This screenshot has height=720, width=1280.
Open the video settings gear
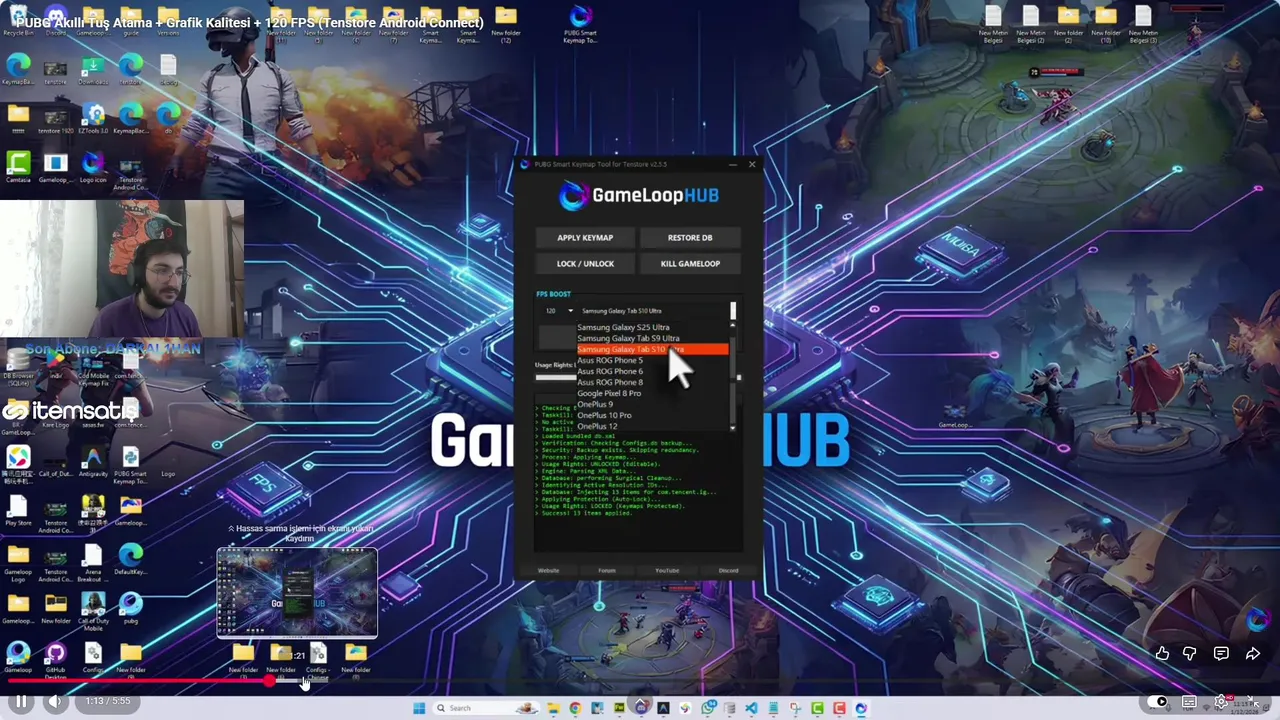(x=1221, y=702)
